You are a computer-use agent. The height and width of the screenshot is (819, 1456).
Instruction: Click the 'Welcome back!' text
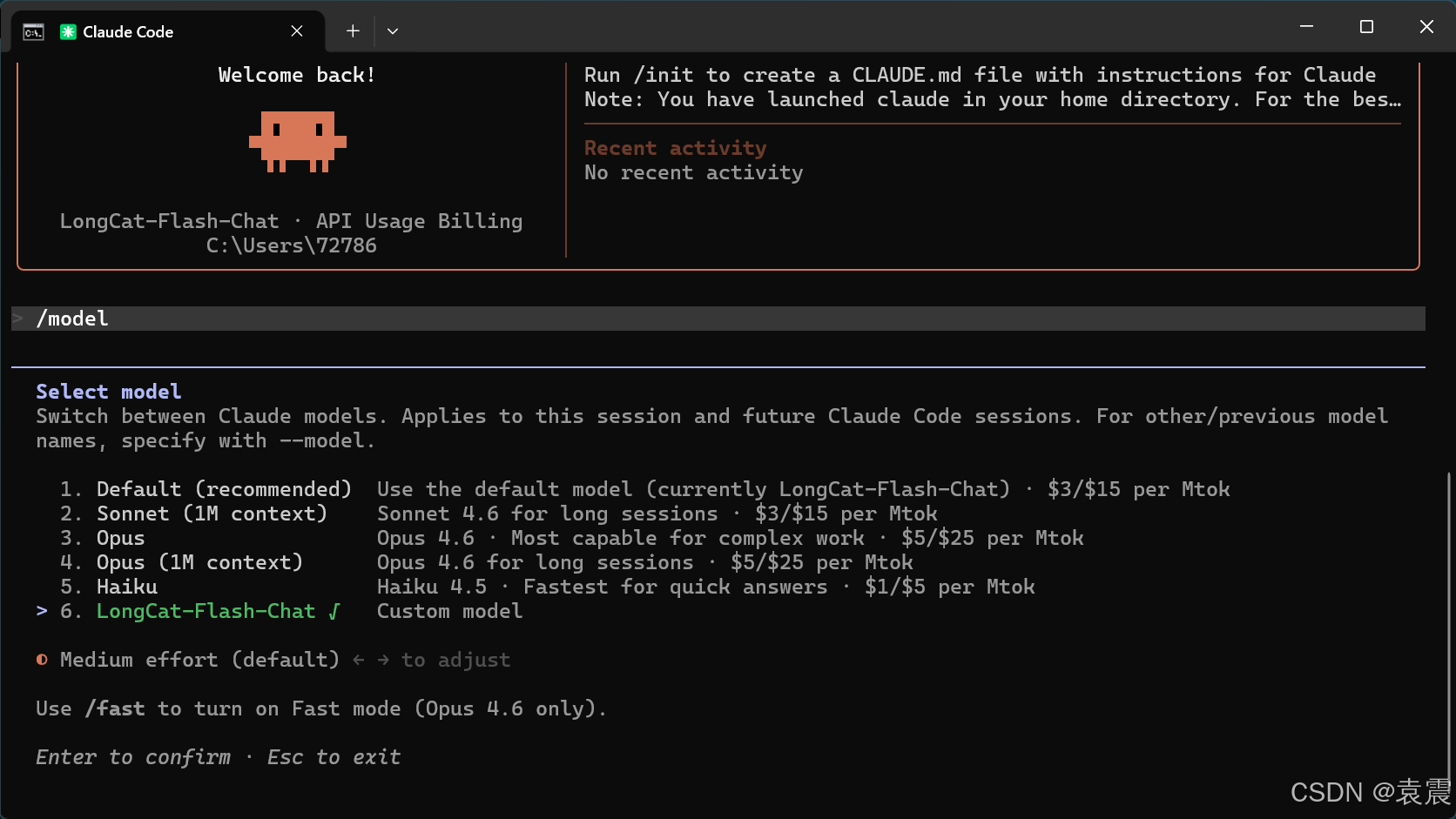(x=297, y=75)
